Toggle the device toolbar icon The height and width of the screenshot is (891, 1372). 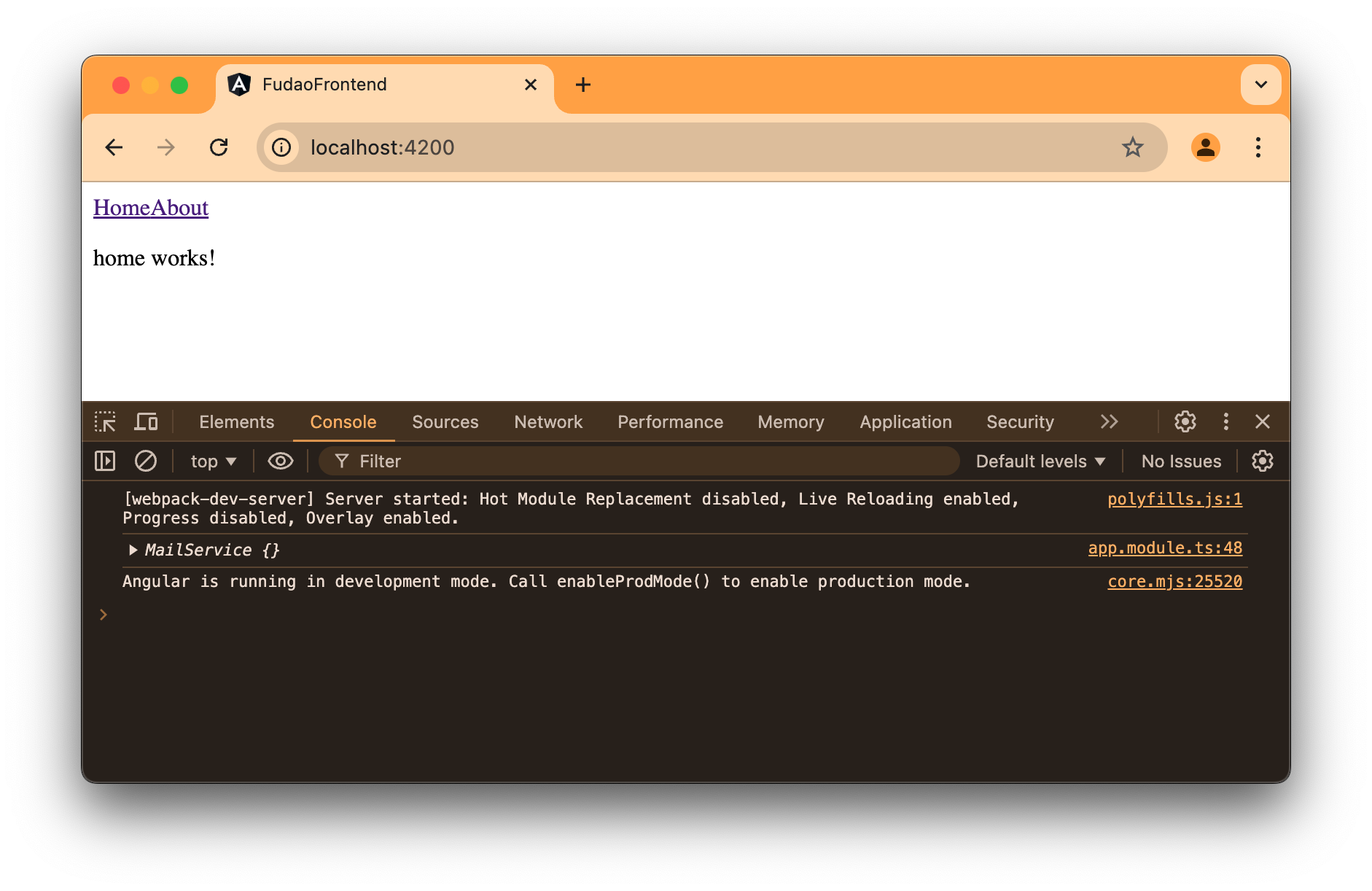[x=146, y=421]
